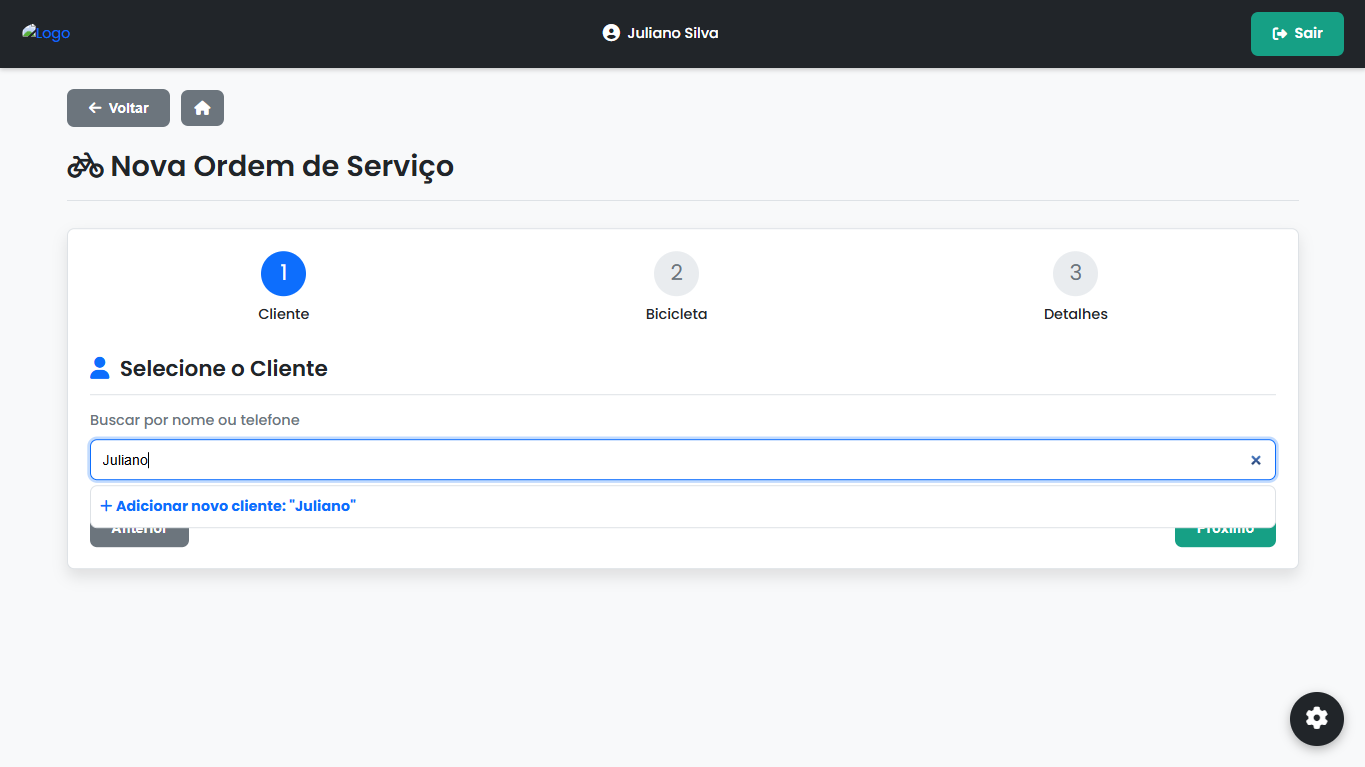Click the Juliano Silva username text
Viewport: 1365px width, 767px height.
(673, 33)
